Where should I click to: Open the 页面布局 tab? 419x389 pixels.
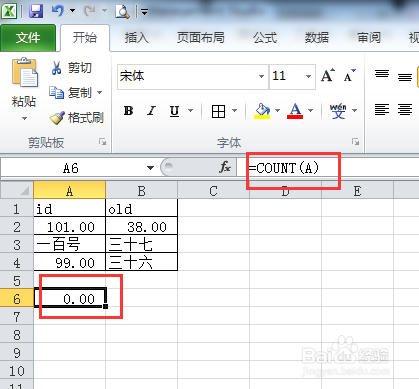pos(200,38)
